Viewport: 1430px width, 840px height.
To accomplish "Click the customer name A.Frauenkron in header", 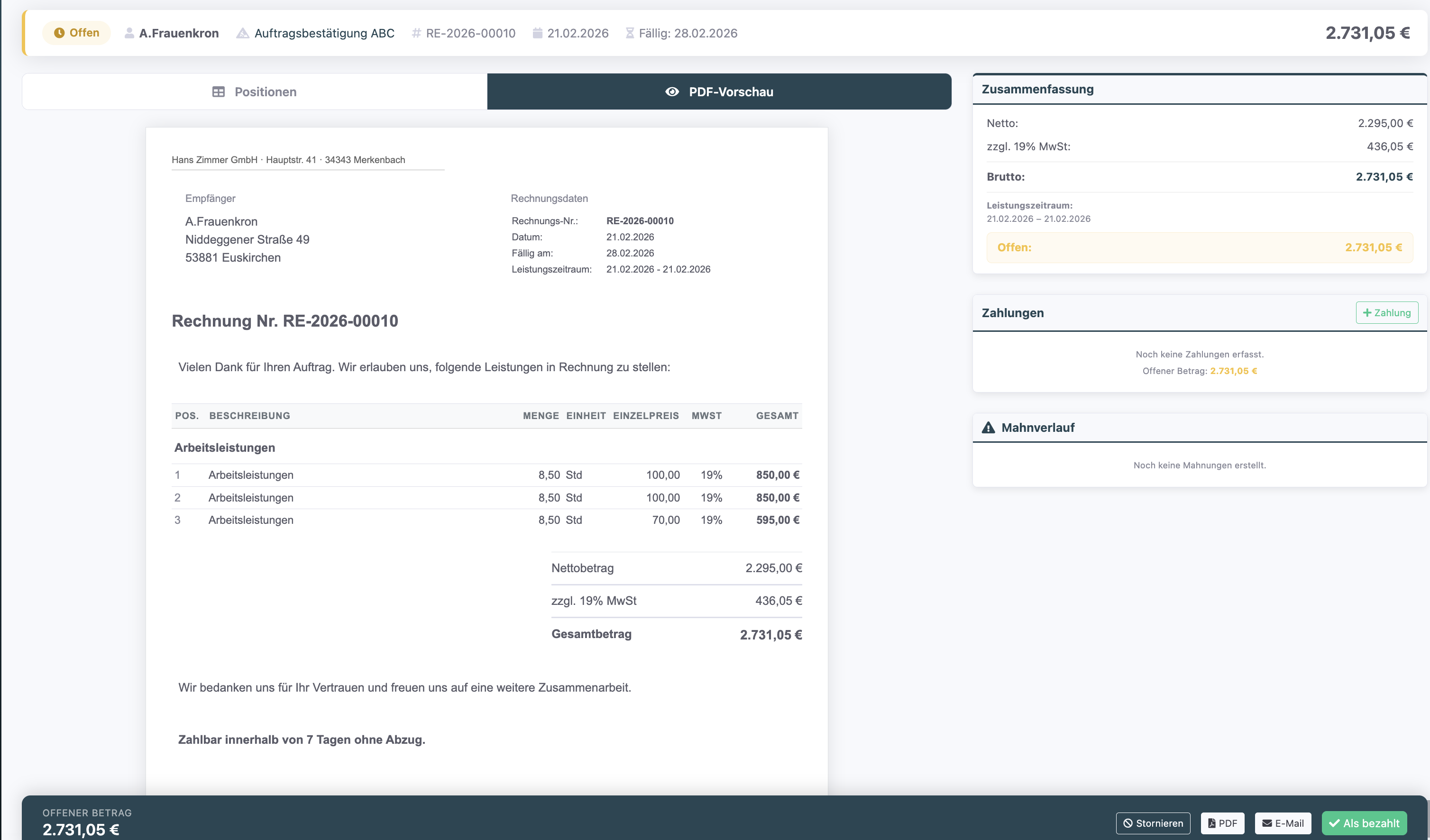I will tap(179, 33).
